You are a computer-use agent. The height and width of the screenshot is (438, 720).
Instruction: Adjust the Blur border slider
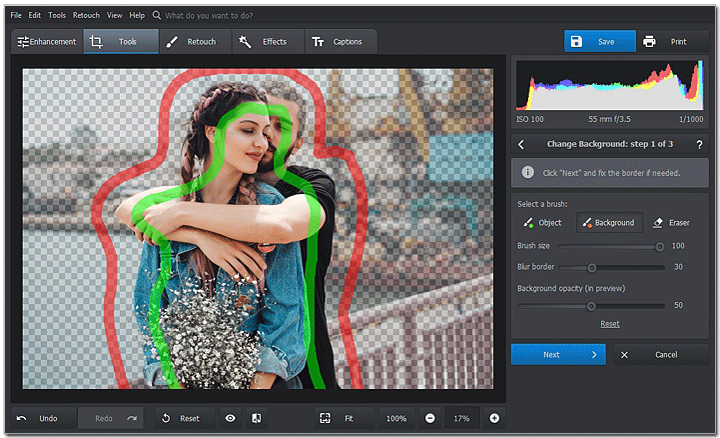coord(612,267)
